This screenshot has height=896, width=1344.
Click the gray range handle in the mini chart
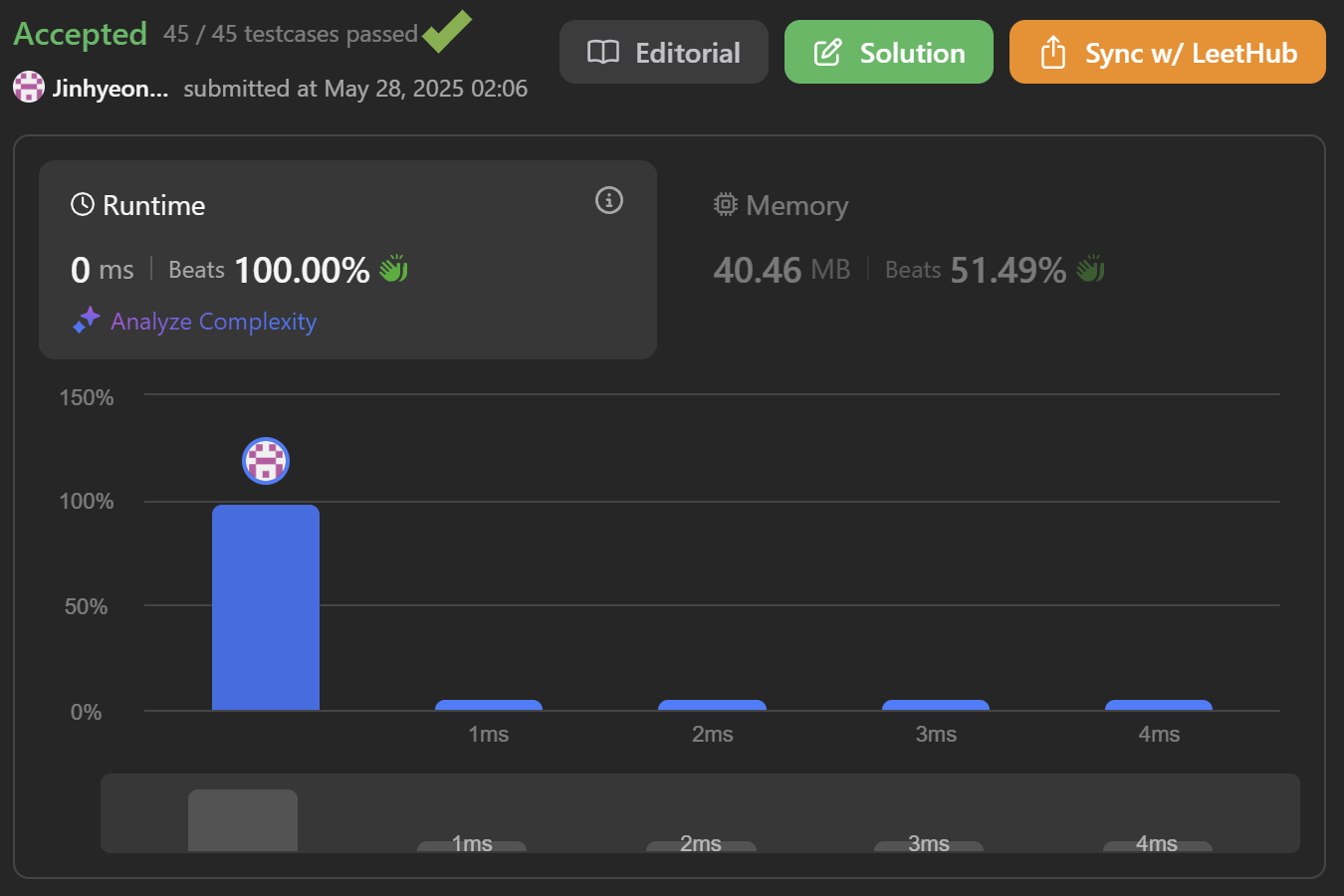[243, 820]
